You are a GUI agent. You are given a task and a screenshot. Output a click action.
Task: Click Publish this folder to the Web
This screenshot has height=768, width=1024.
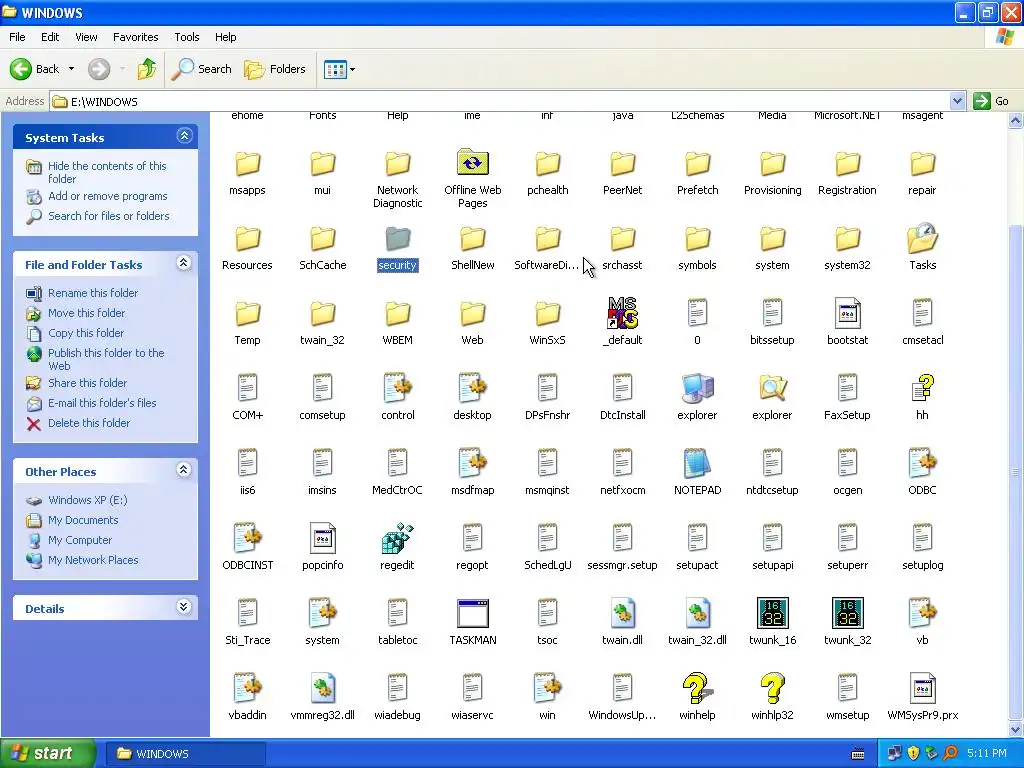(x=106, y=359)
